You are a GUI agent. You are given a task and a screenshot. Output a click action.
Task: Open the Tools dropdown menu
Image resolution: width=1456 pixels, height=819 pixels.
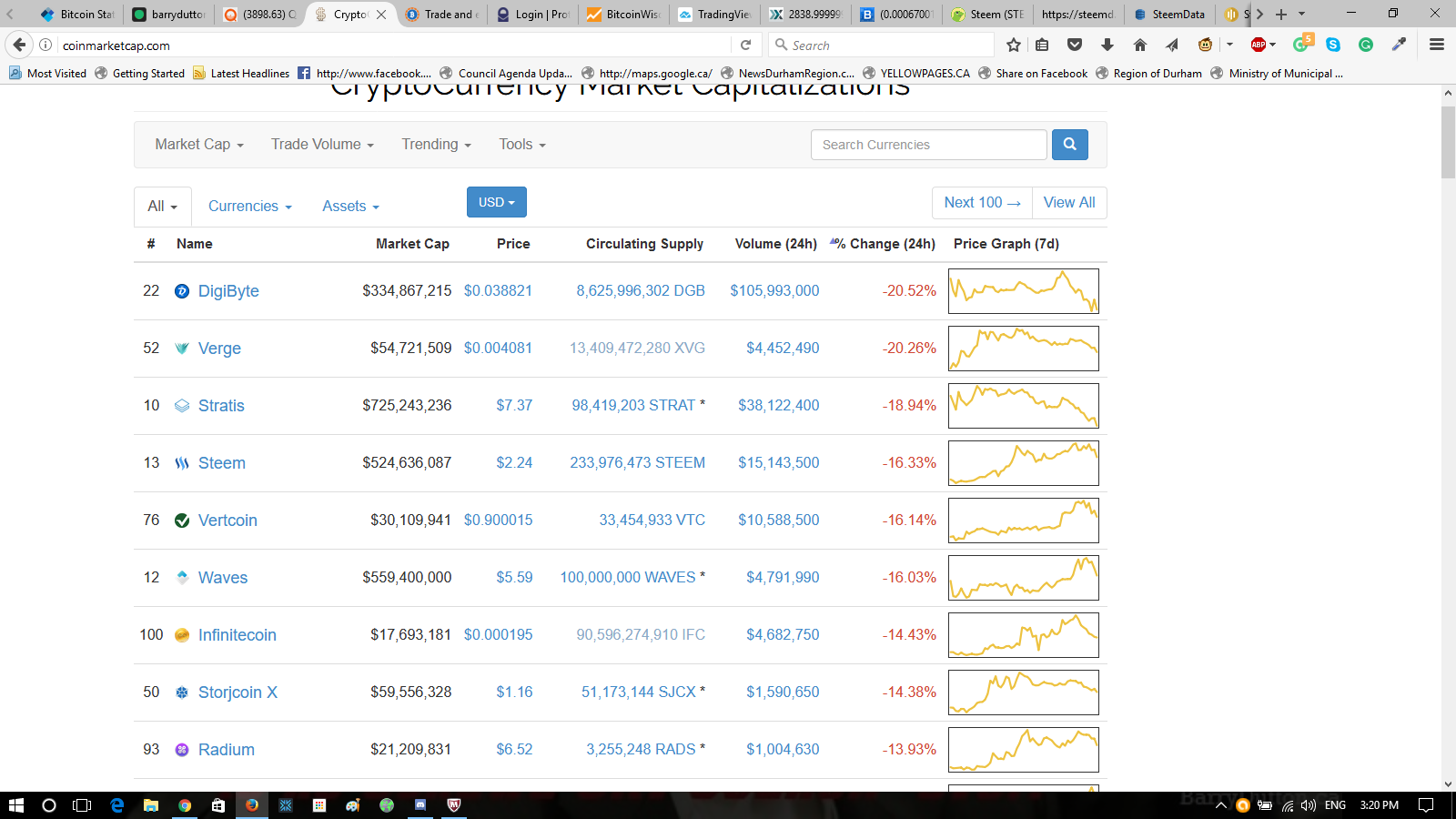pos(522,144)
